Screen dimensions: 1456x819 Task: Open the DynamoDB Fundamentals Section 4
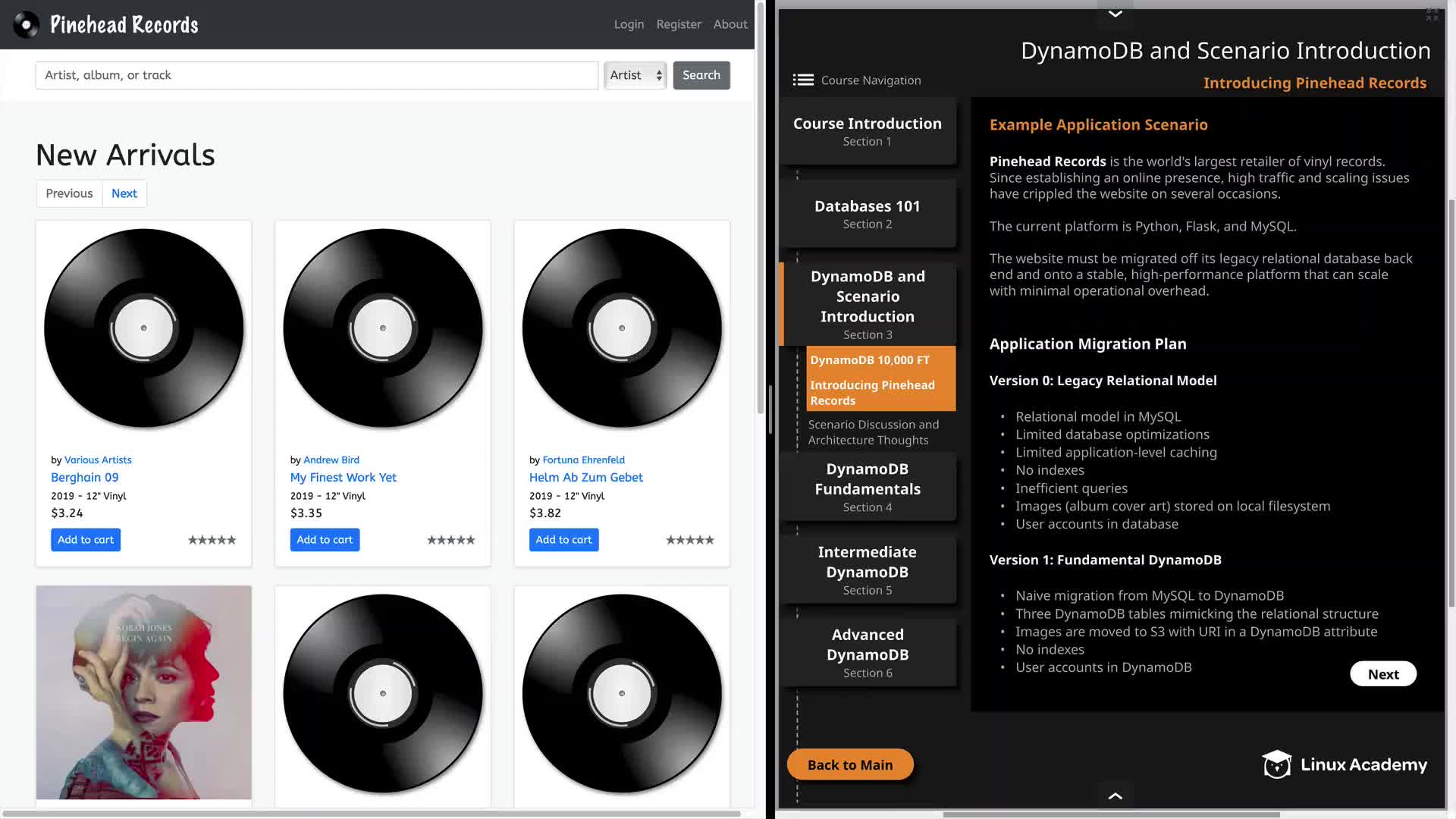[867, 487]
